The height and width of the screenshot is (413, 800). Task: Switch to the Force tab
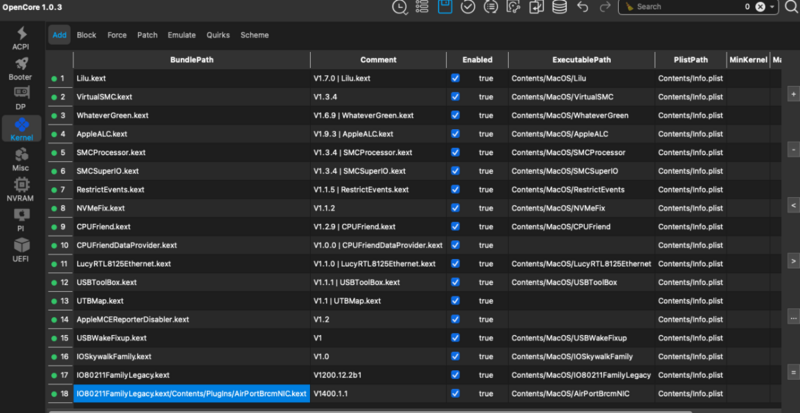pyautogui.click(x=117, y=35)
